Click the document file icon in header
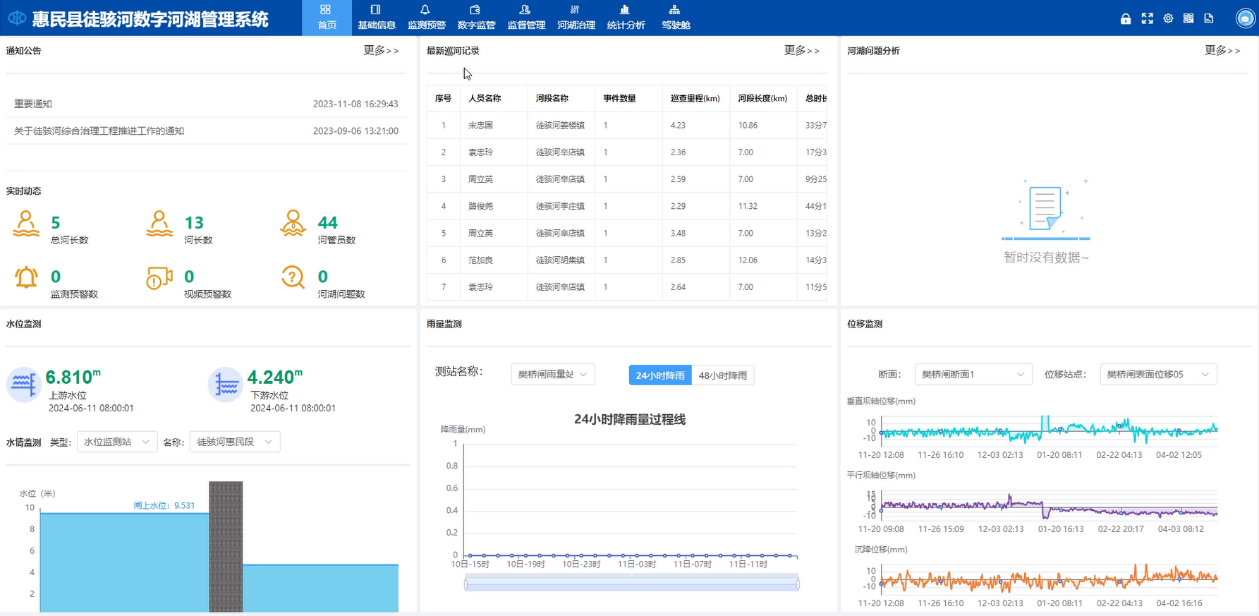The width and height of the screenshot is (1259, 616). [x=1209, y=18]
